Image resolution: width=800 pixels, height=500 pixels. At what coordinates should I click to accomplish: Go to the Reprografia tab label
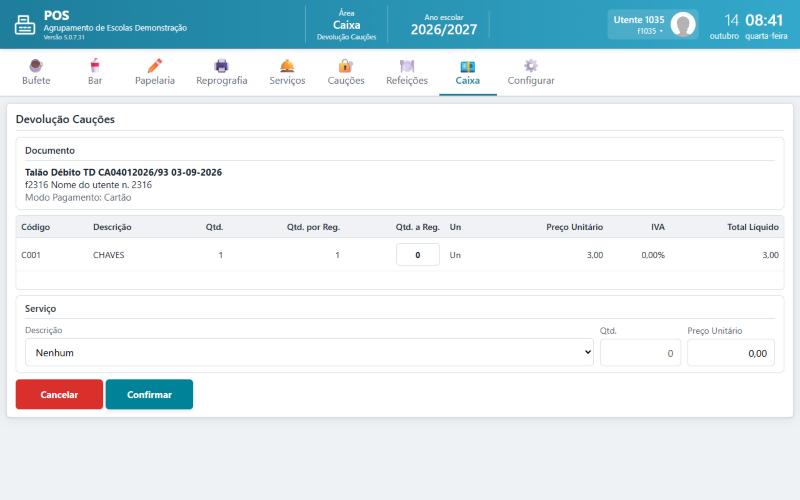(221, 81)
